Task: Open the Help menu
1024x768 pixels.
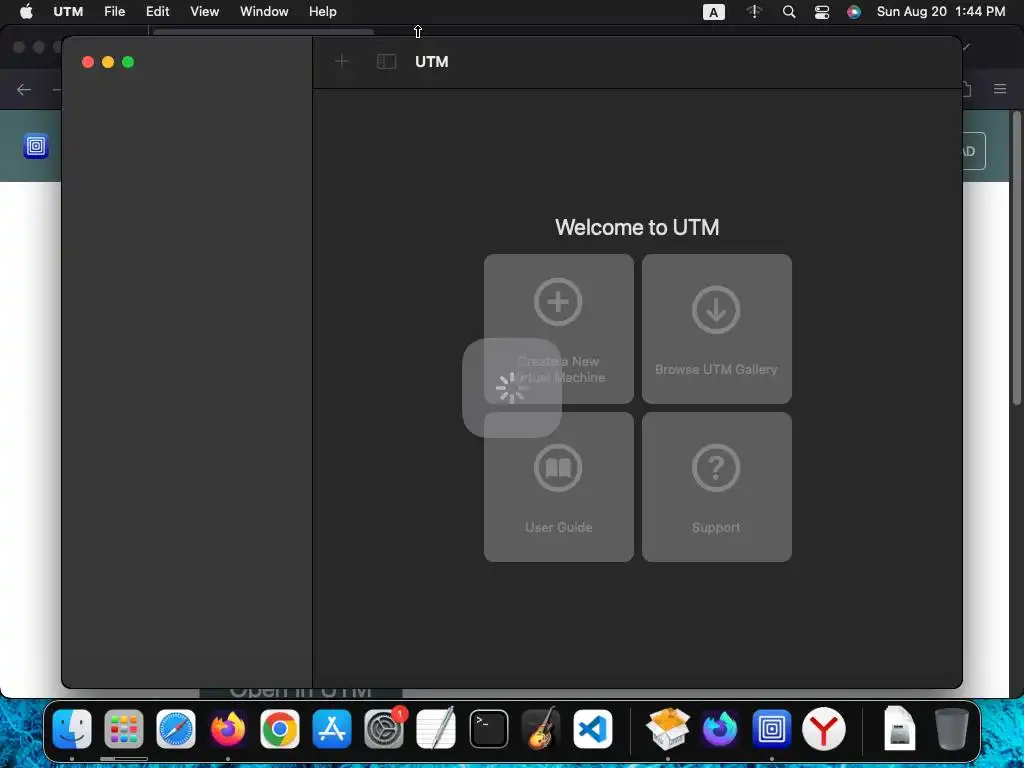Action: pyautogui.click(x=323, y=12)
